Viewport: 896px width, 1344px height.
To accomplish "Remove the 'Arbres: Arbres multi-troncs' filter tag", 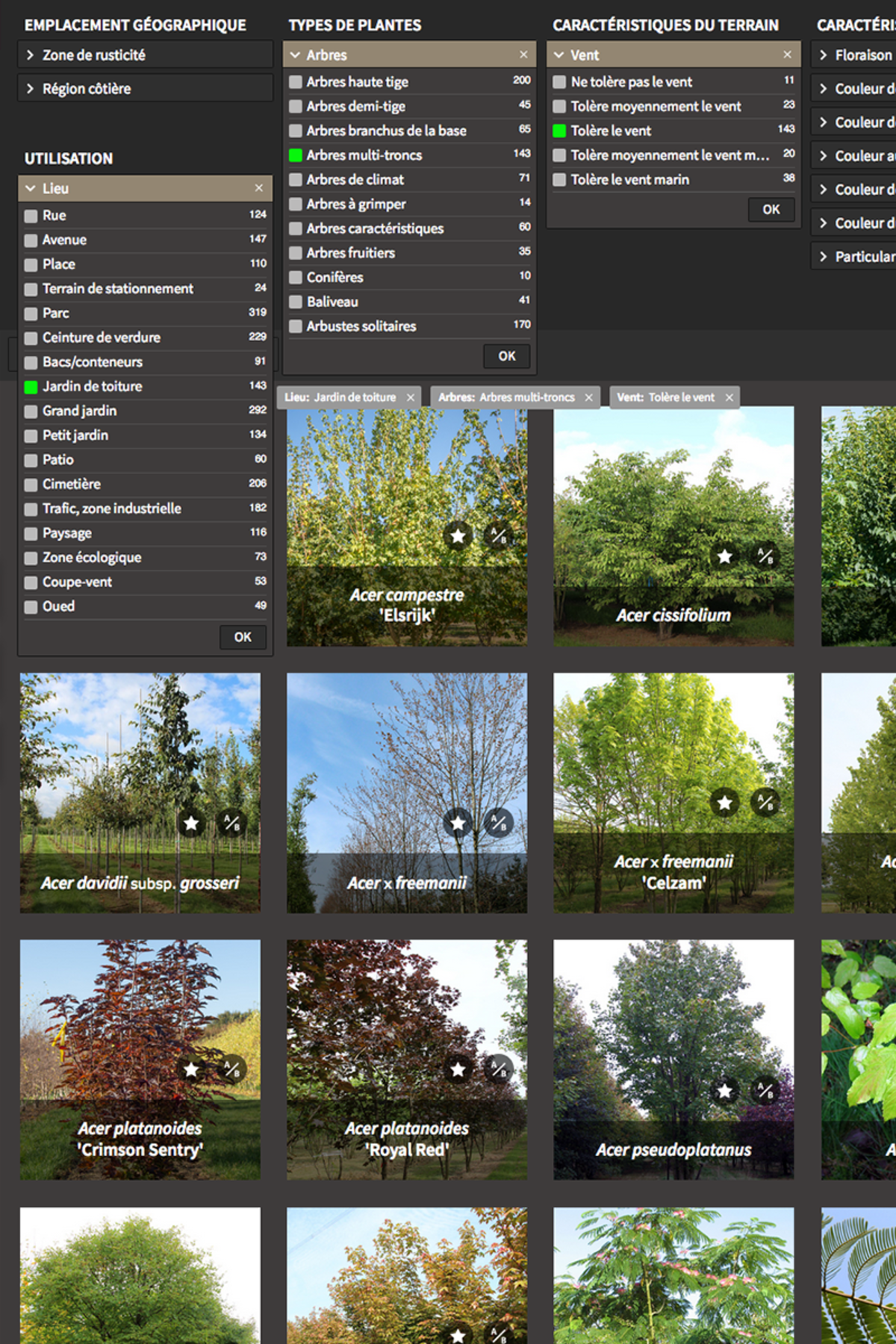I will pos(588,397).
